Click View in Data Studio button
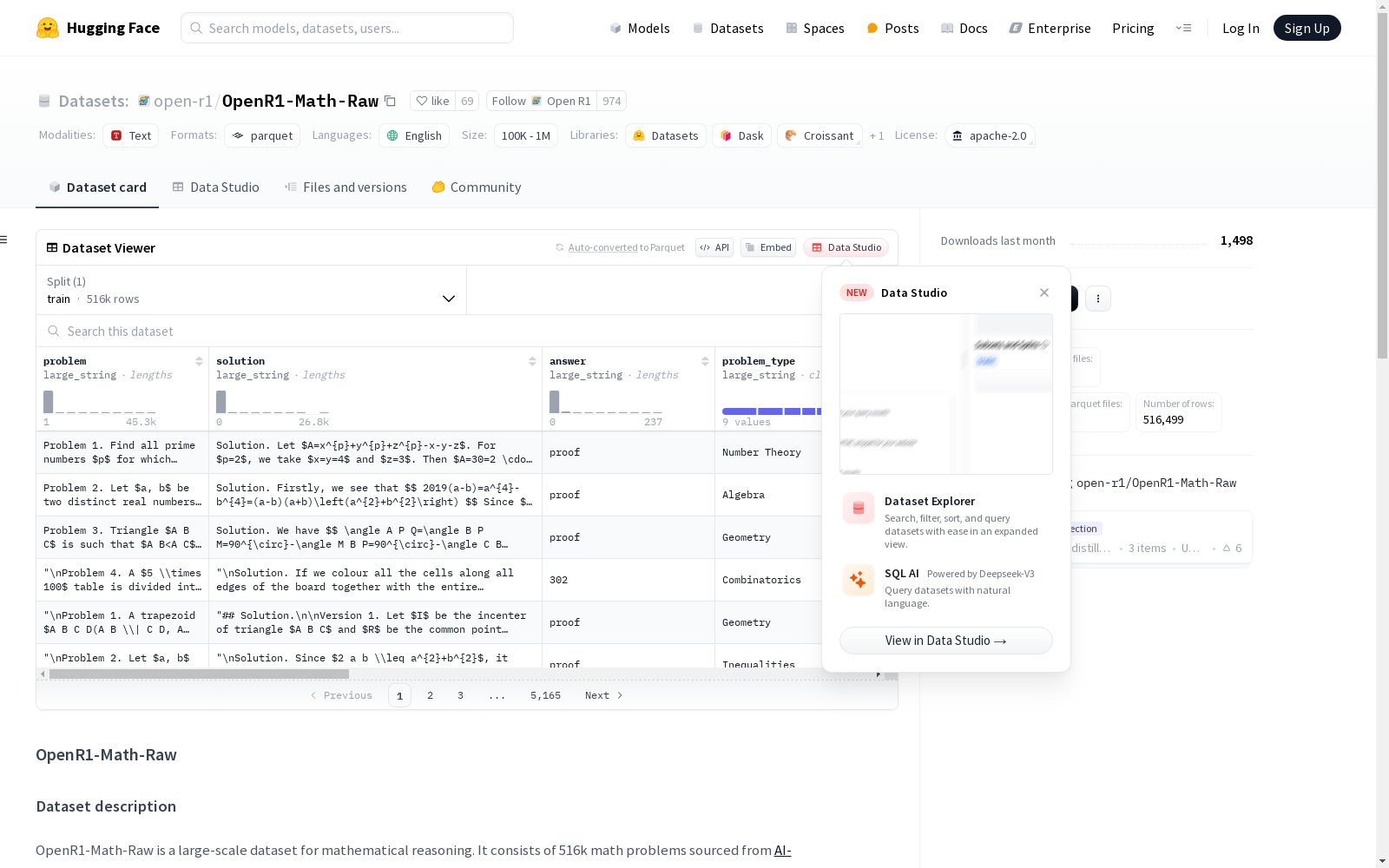The image size is (1389, 868). pos(946,641)
